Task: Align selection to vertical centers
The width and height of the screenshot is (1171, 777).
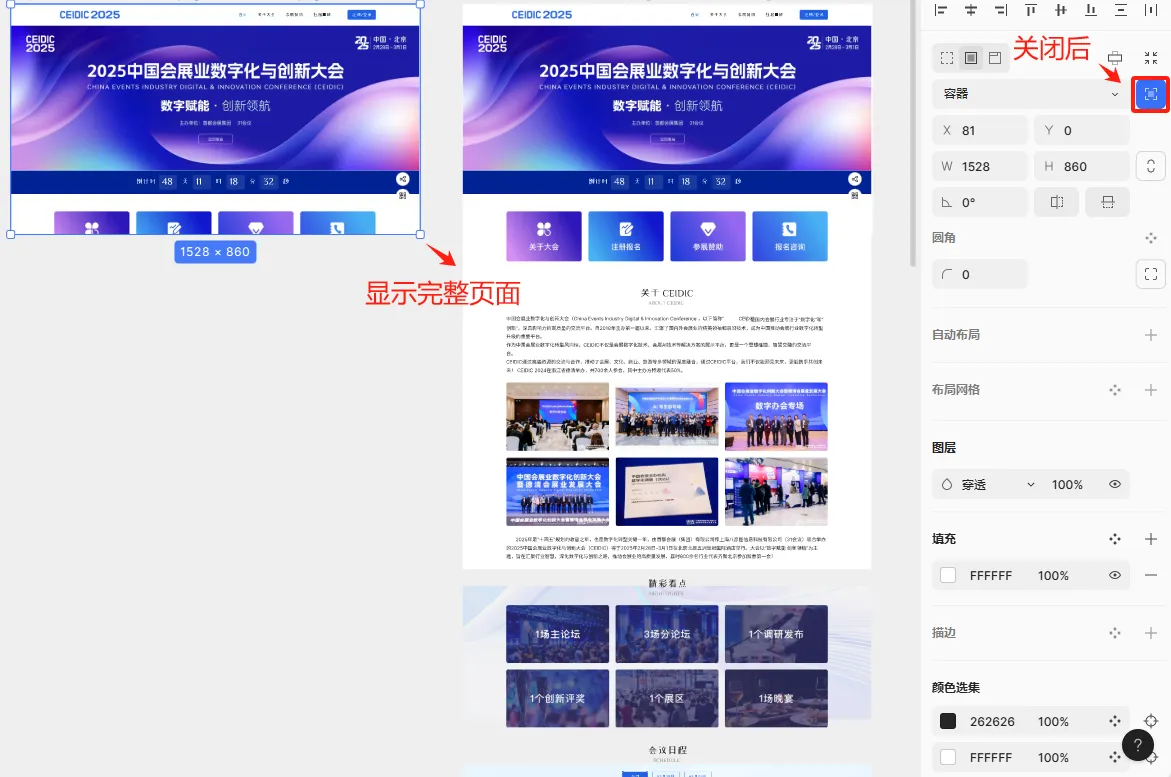Action: point(1060,10)
